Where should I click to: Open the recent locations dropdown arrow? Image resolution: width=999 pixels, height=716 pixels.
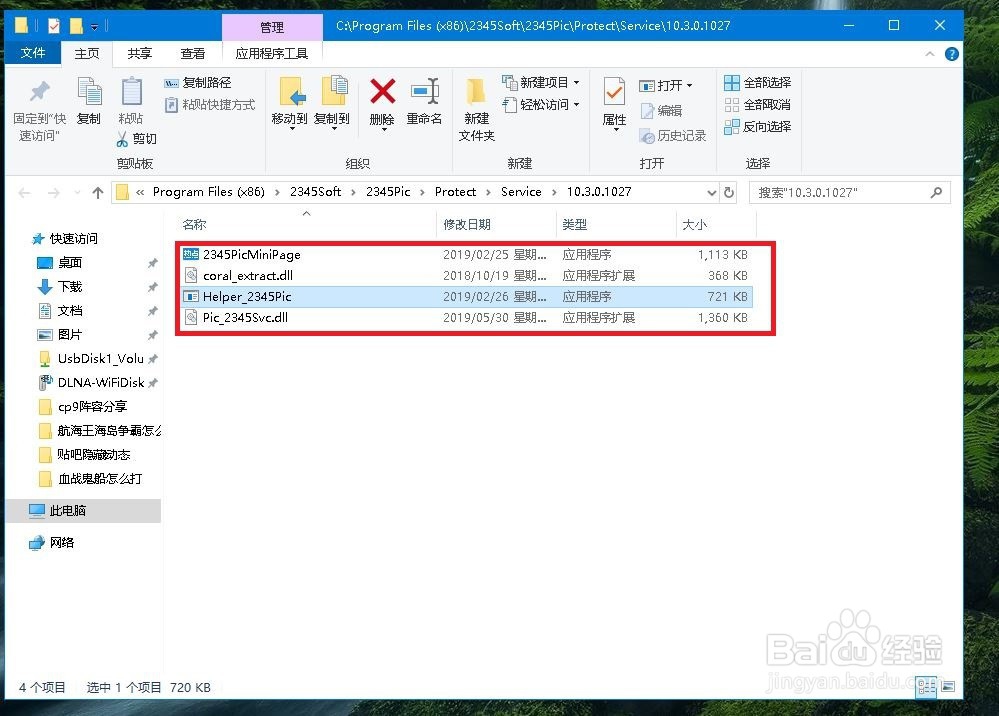click(x=78, y=192)
